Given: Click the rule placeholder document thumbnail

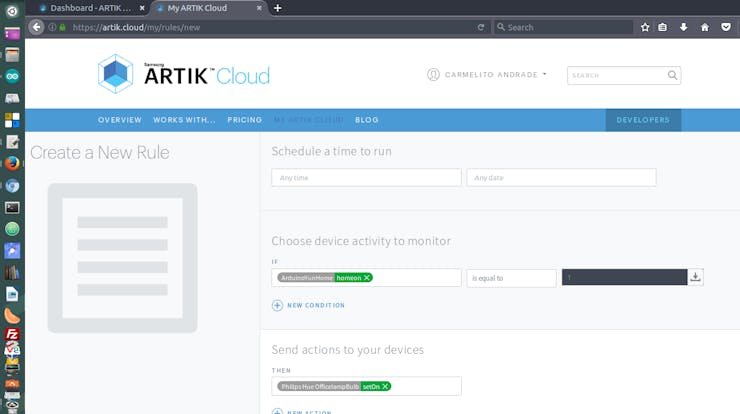Looking at the screenshot, I should coord(122,258).
